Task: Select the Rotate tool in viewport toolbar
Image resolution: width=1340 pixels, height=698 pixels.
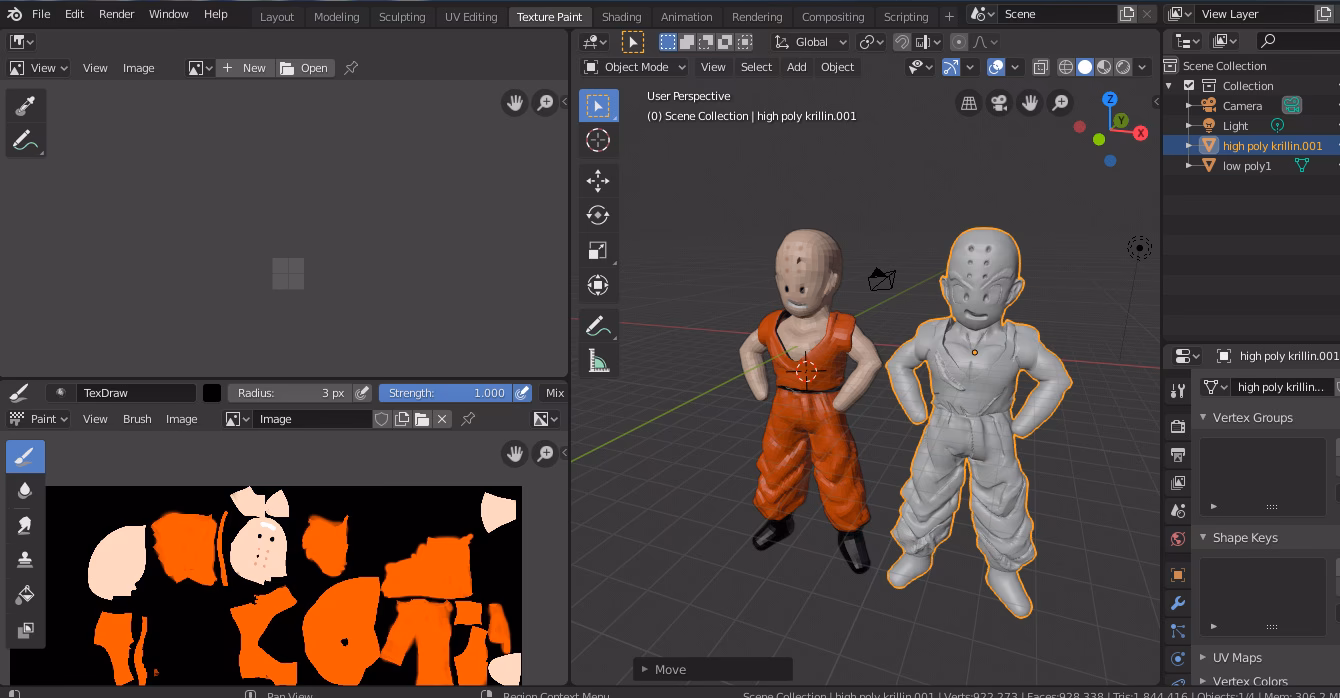Action: click(x=598, y=215)
